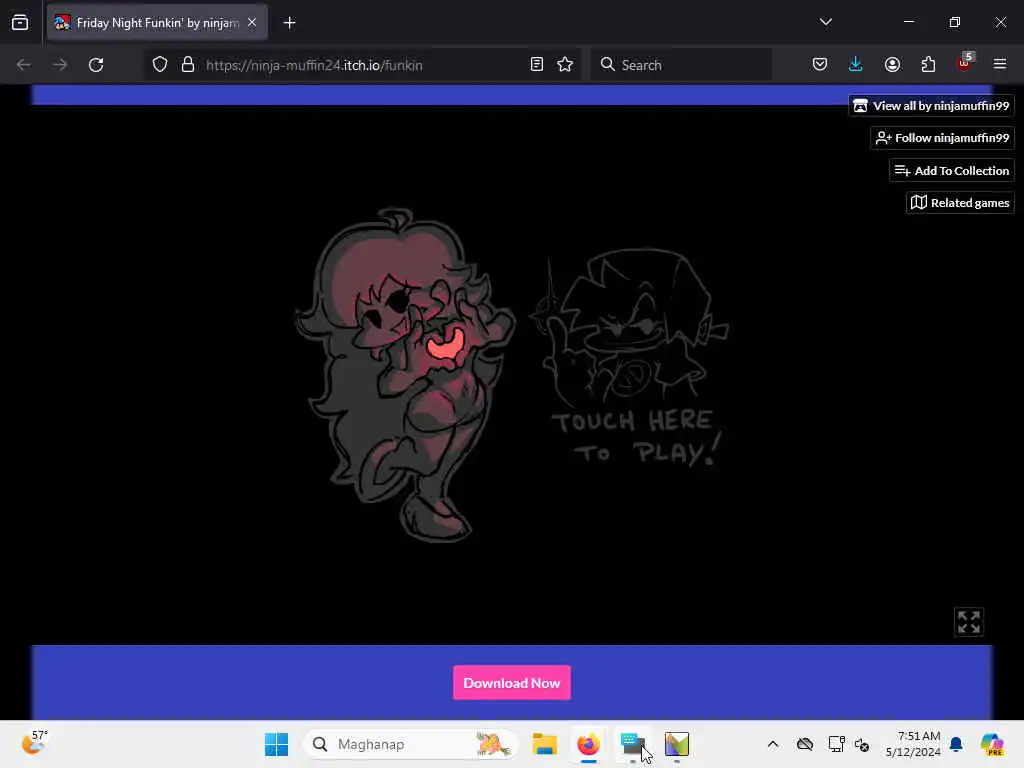Image resolution: width=1024 pixels, height=768 pixels.
Task: Click the crossed-out cloud sync tray icon
Action: tap(805, 744)
